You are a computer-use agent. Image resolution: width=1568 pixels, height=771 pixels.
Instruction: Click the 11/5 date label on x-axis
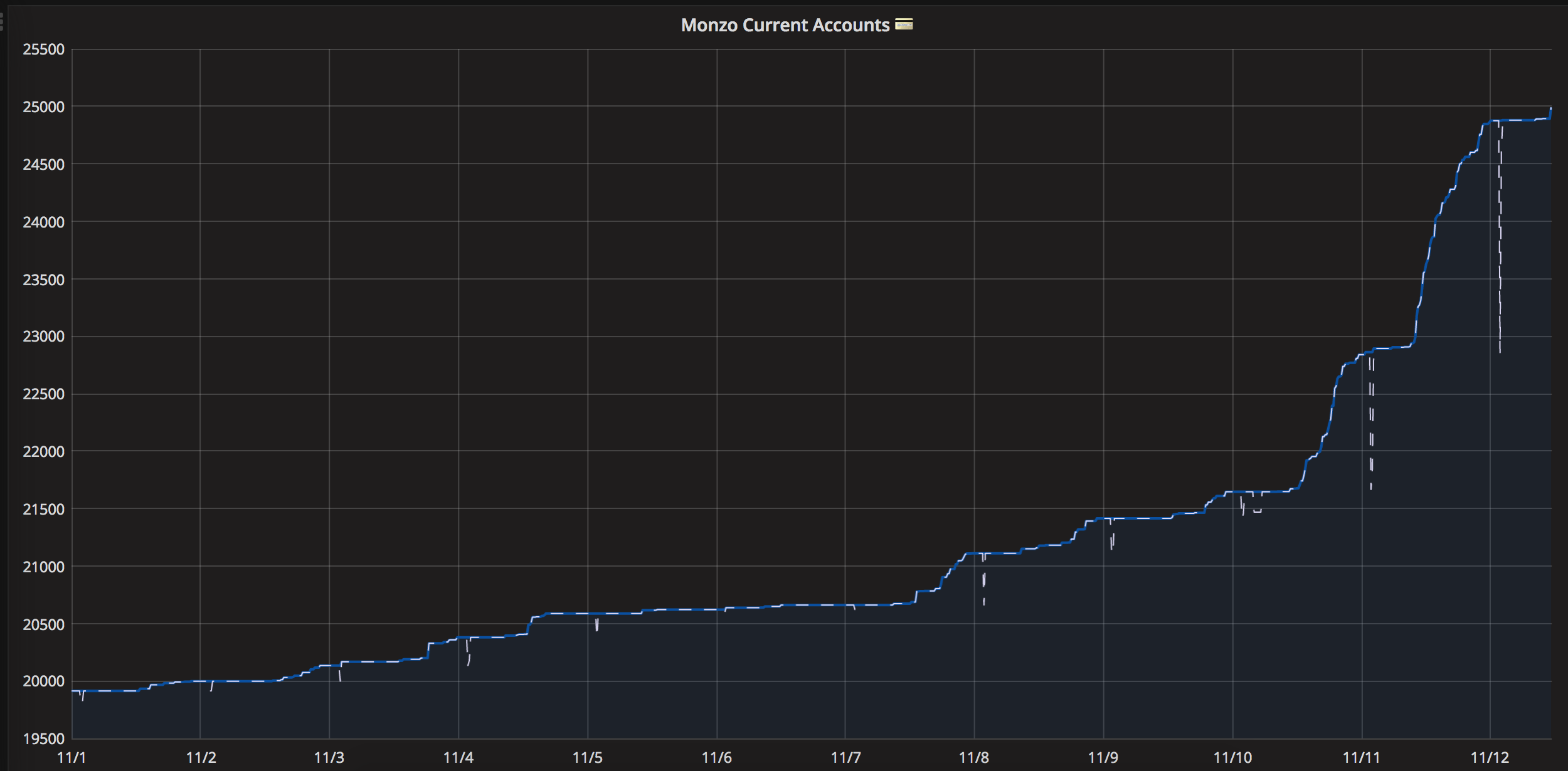(x=588, y=758)
